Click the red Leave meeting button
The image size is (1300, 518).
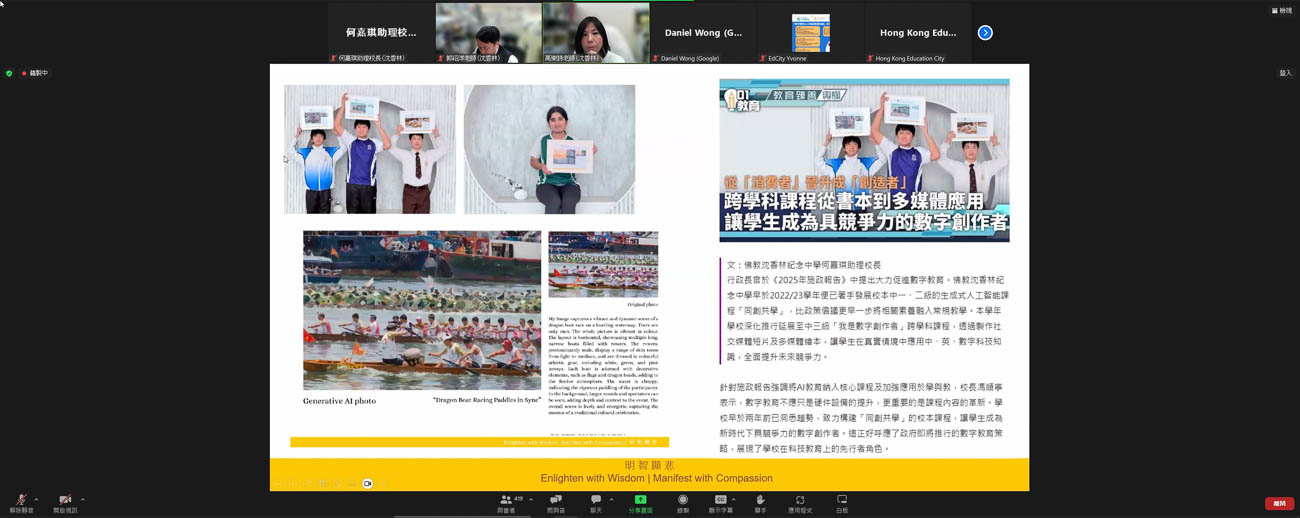(x=1279, y=504)
